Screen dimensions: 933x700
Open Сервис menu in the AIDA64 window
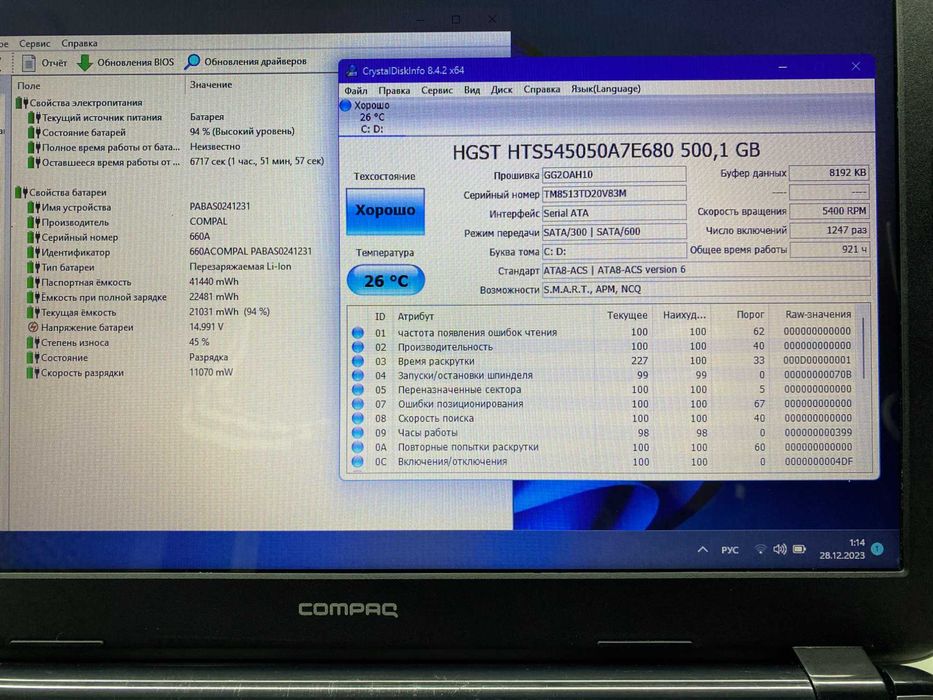35,43
